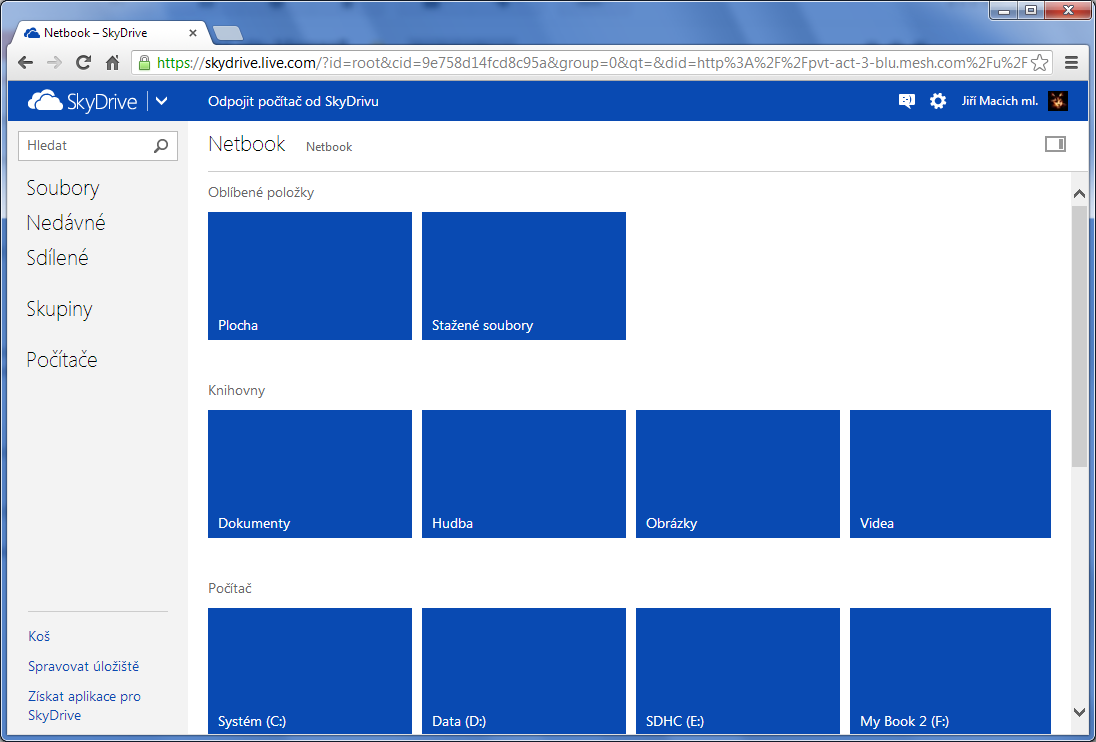Open the Hudba library tile

click(x=524, y=474)
